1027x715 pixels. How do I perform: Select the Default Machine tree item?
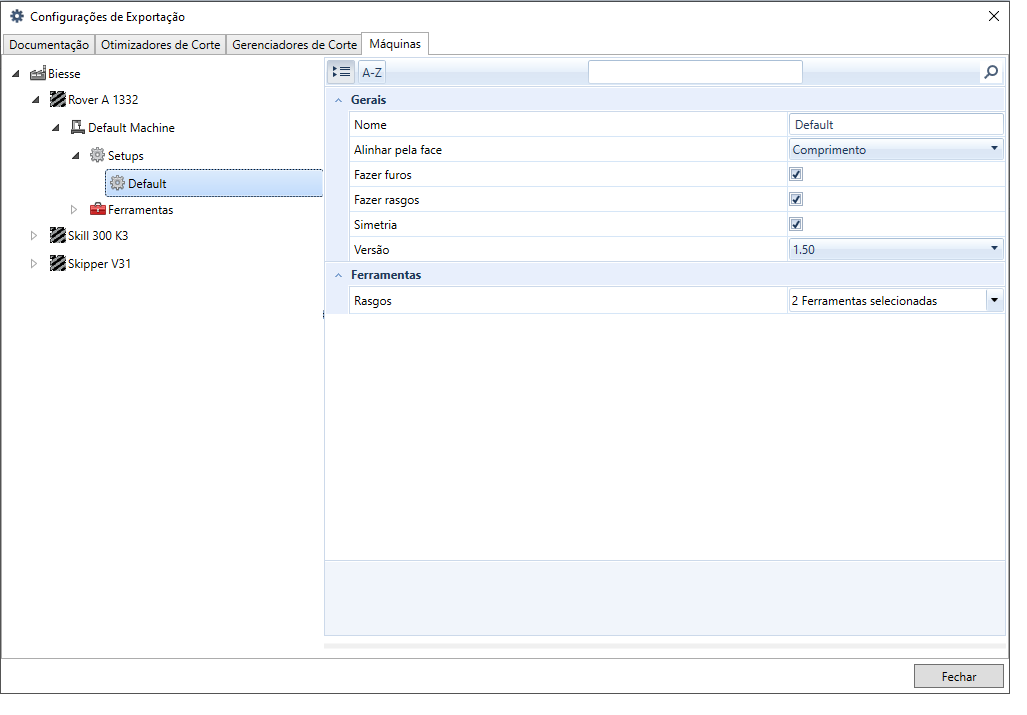tap(132, 128)
